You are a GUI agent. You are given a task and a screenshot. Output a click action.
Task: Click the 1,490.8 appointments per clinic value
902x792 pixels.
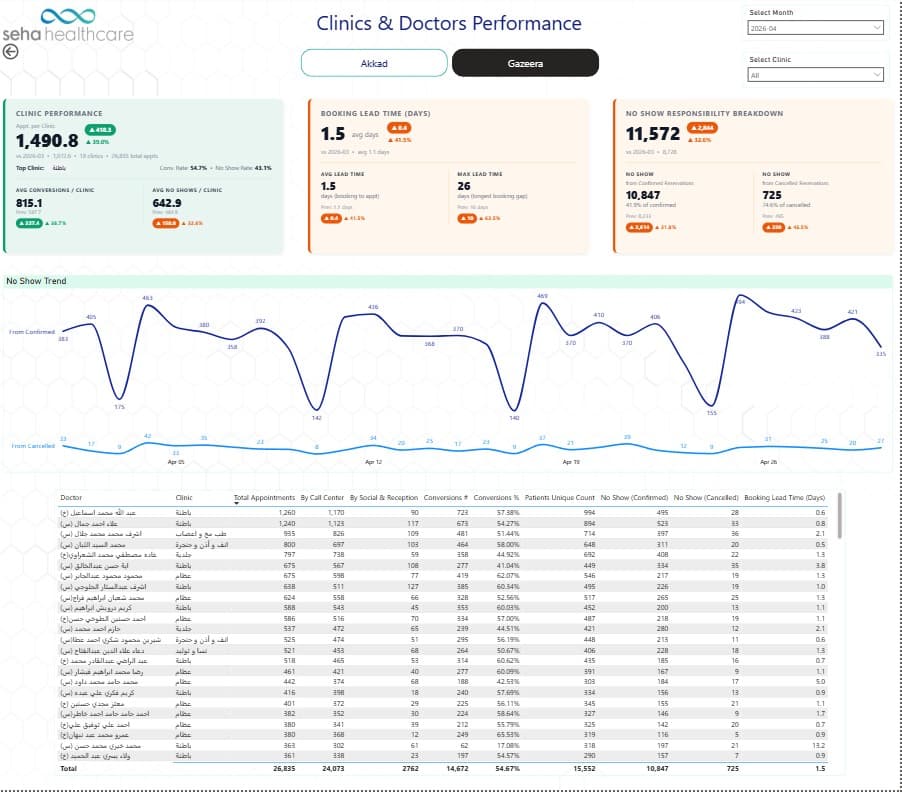(x=47, y=140)
